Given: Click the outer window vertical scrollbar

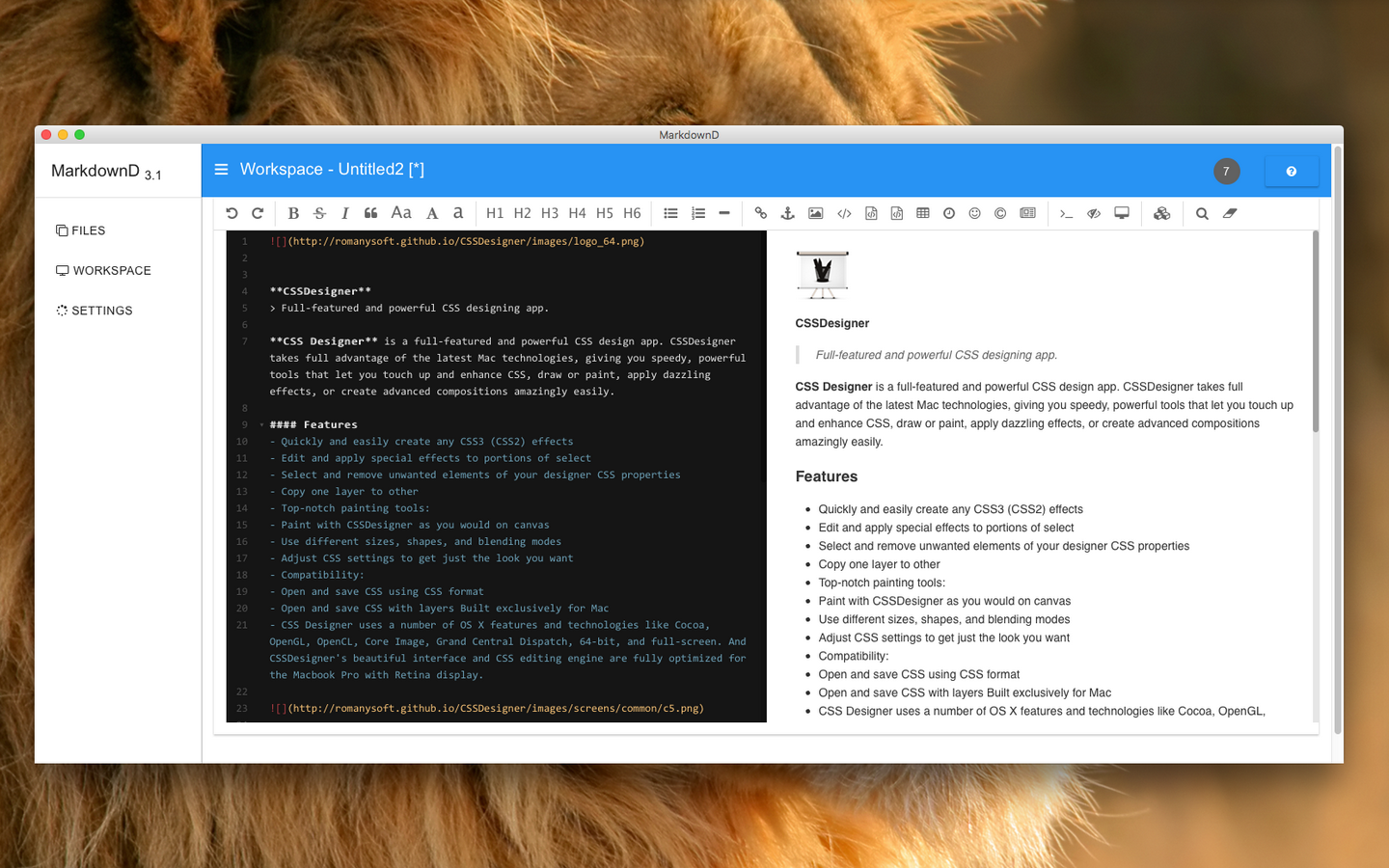Looking at the screenshot, I should coord(1337,440).
